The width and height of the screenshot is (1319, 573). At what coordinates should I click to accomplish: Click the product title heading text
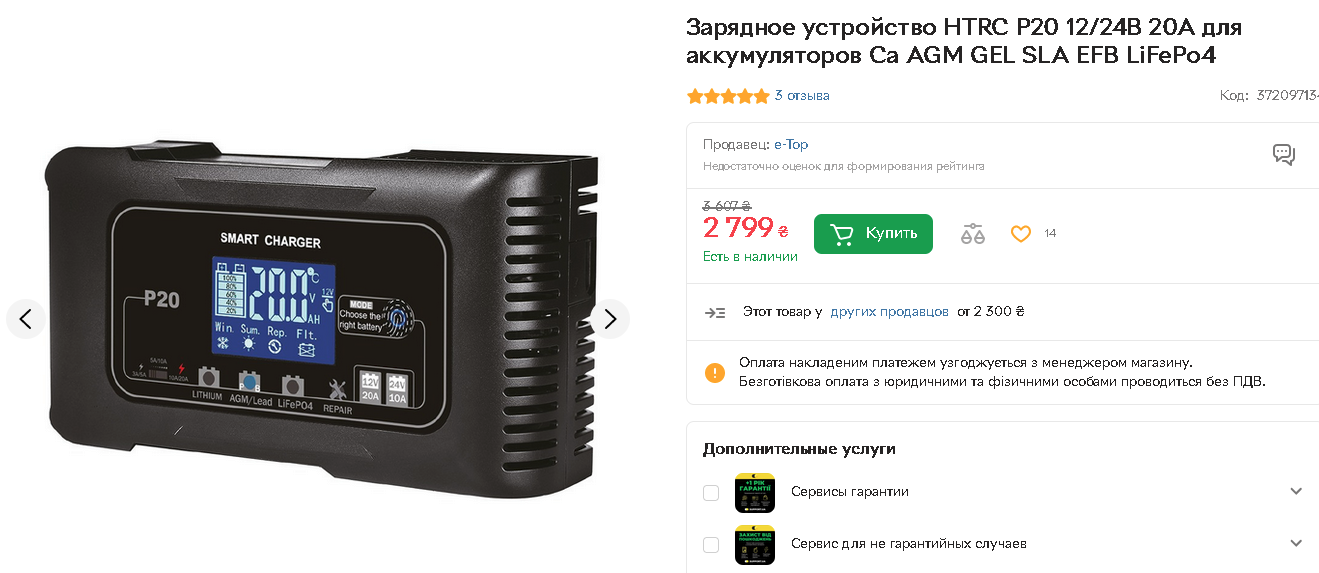[964, 41]
